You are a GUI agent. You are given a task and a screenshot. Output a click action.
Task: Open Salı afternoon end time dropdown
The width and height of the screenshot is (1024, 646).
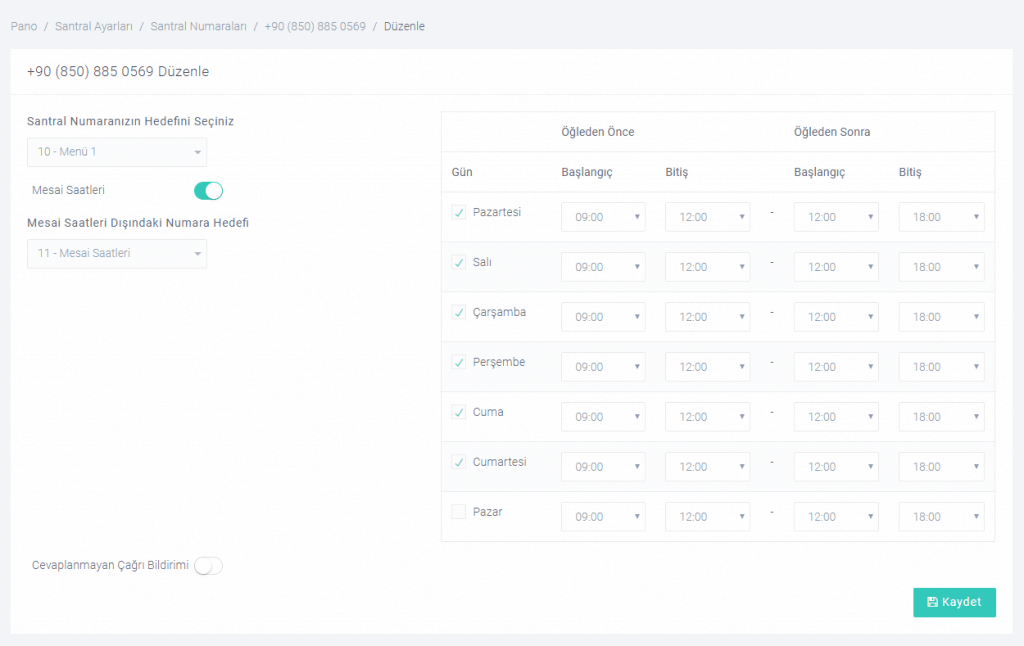point(941,267)
